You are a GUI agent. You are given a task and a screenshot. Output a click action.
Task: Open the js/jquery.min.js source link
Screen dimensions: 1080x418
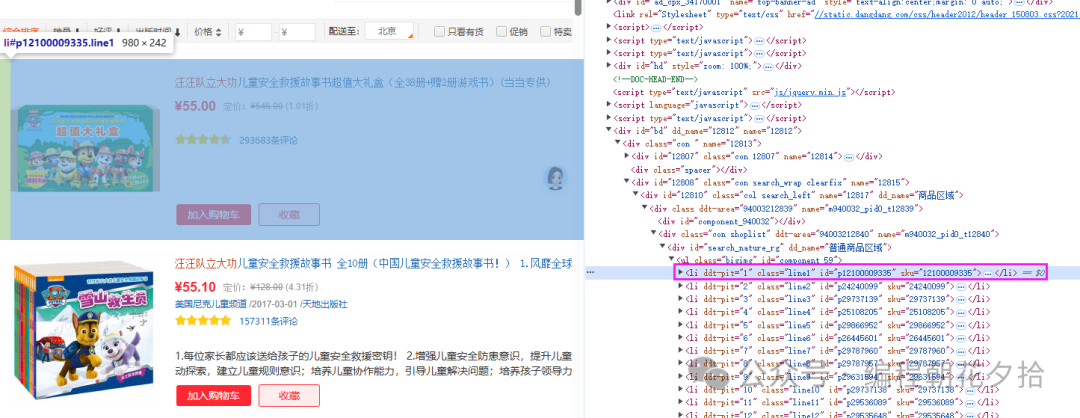click(x=811, y=92)
